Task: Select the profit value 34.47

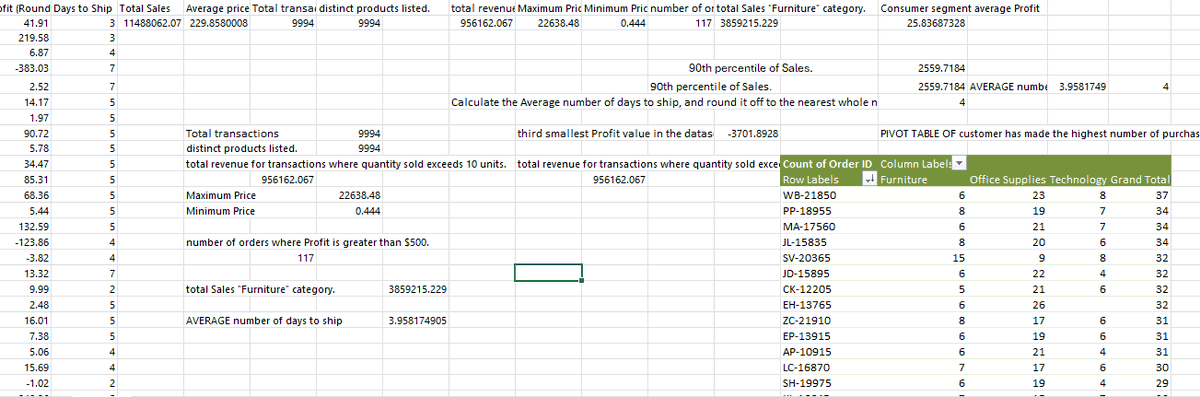Action: (x=37, y=164)
